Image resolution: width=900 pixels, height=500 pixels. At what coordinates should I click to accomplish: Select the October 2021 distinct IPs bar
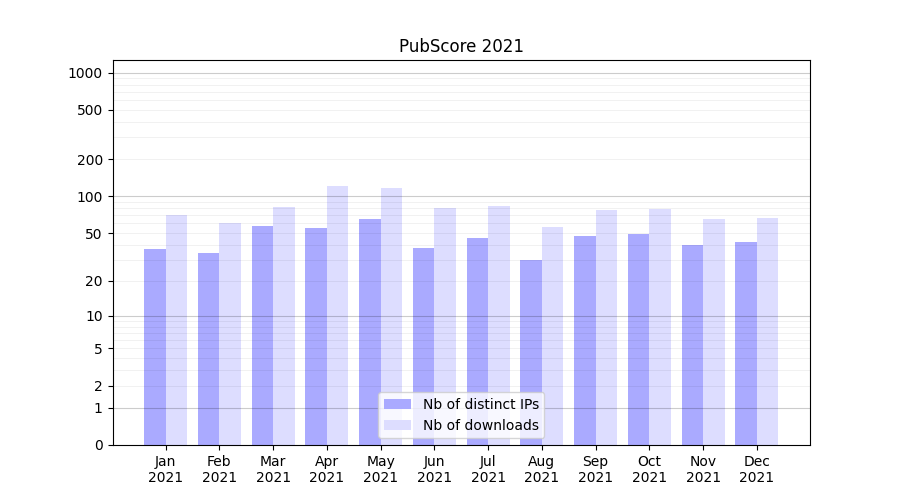[x=638, y=340]
